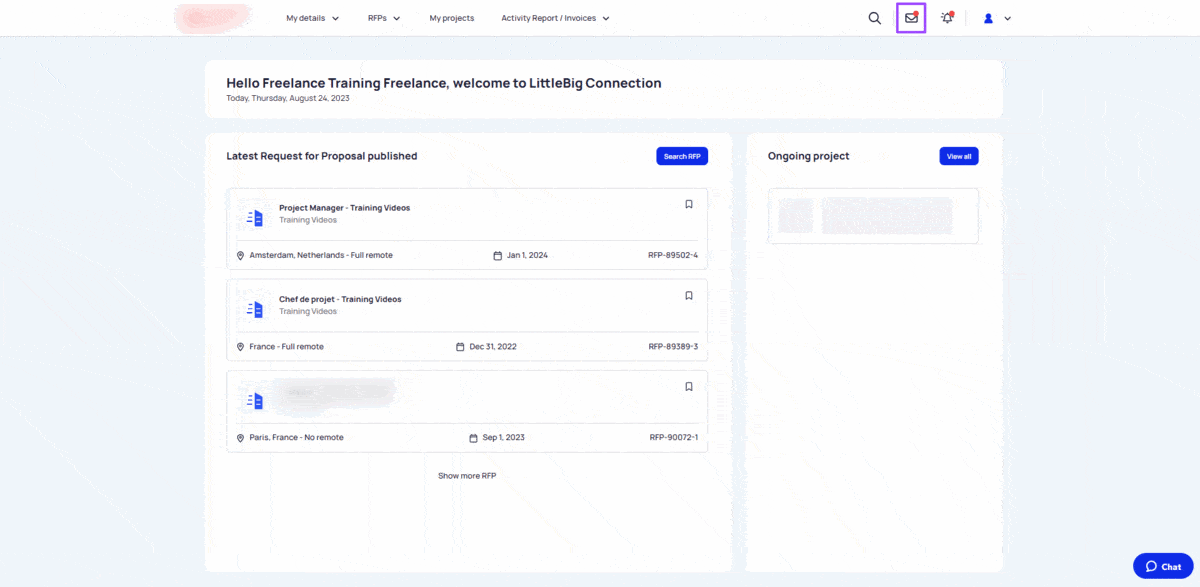Expand the My details menu
The width and height of the screenshot is (1200, 587).
(312, 18)
